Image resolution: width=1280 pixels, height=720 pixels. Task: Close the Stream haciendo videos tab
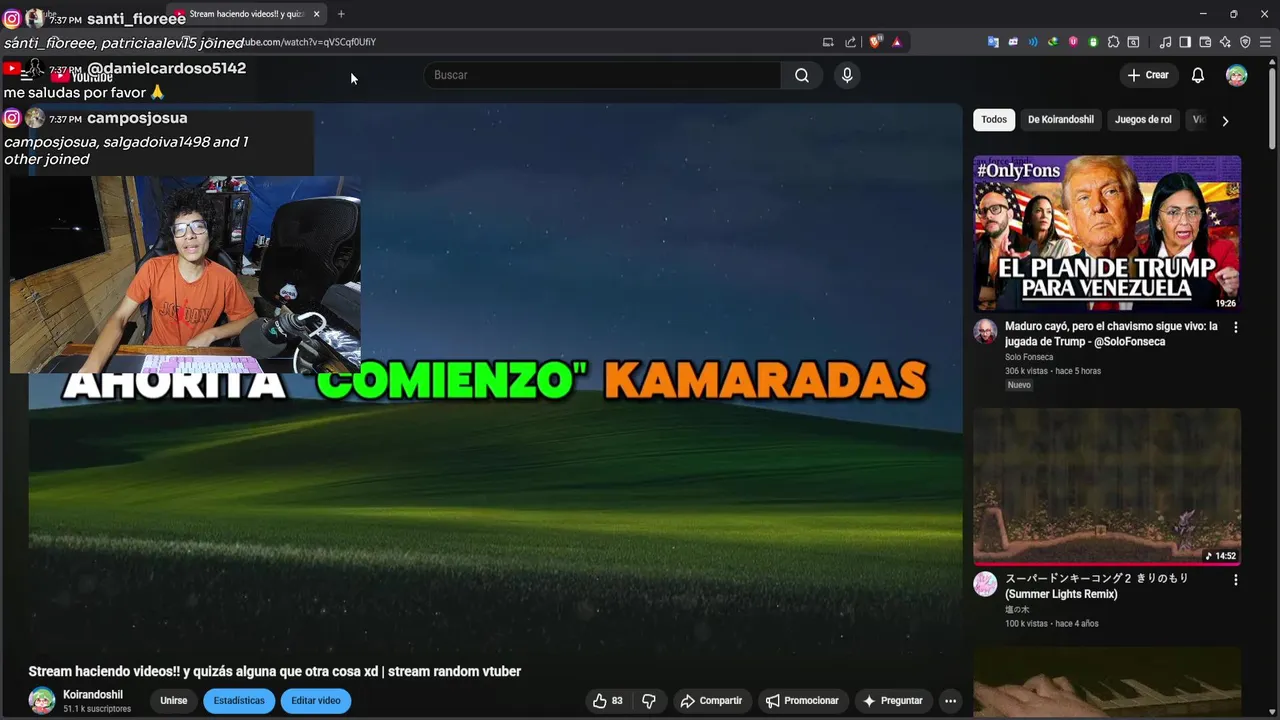coord(316,14)
